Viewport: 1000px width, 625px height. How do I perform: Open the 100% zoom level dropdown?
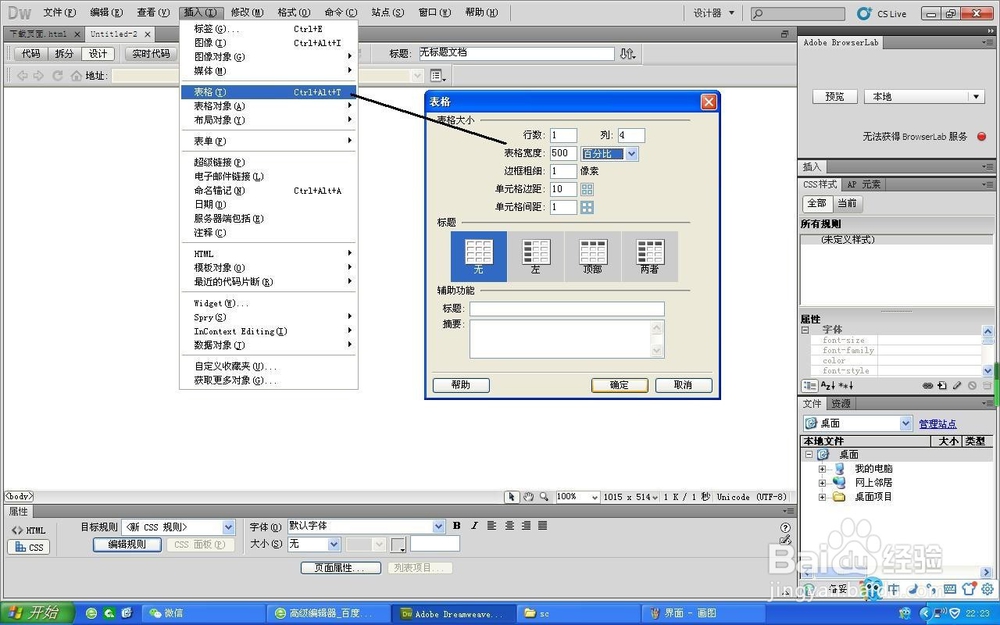coord(578,497)
